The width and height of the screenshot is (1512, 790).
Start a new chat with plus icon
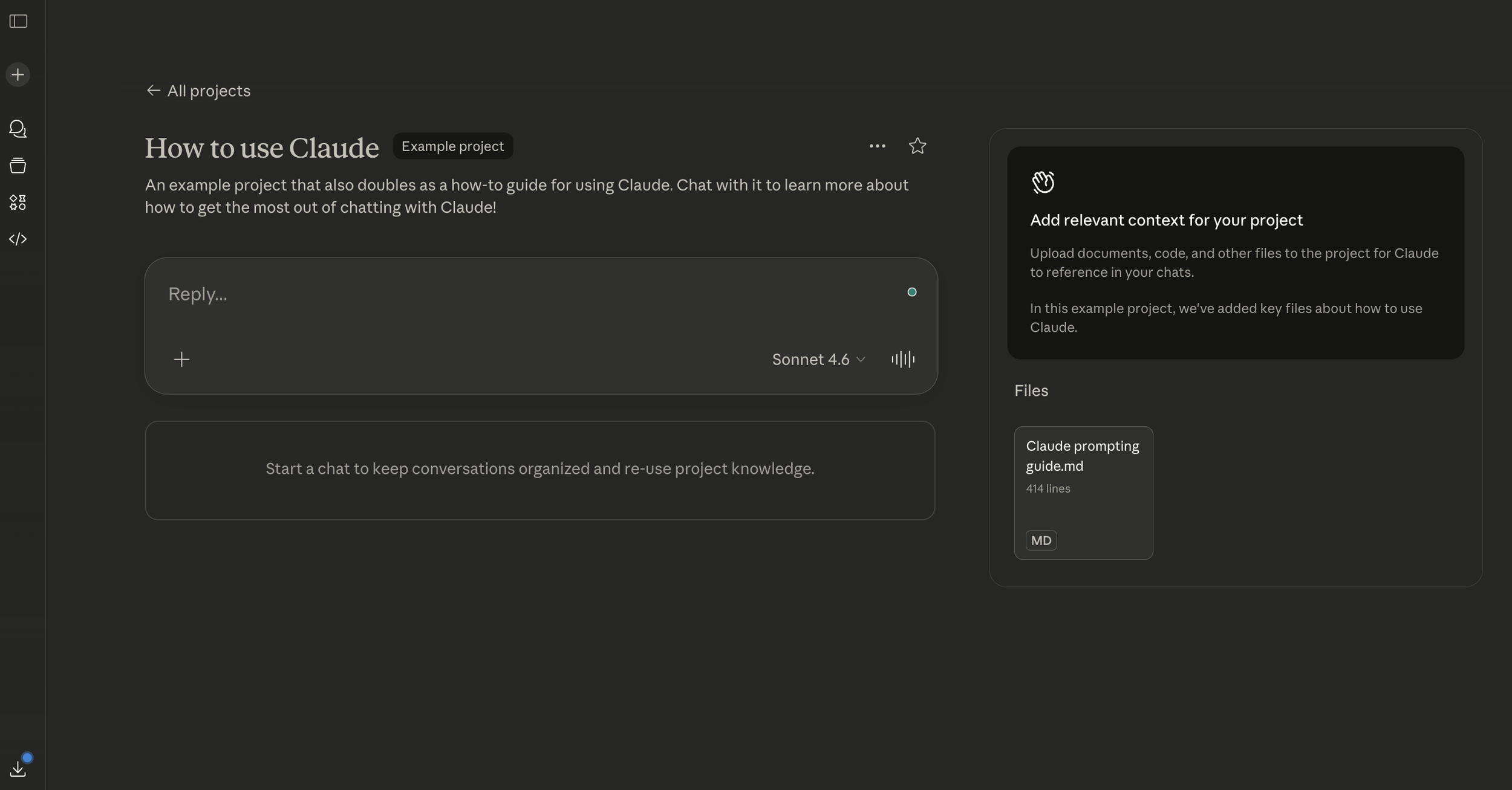pyautogui.click(x=18, y=75)
